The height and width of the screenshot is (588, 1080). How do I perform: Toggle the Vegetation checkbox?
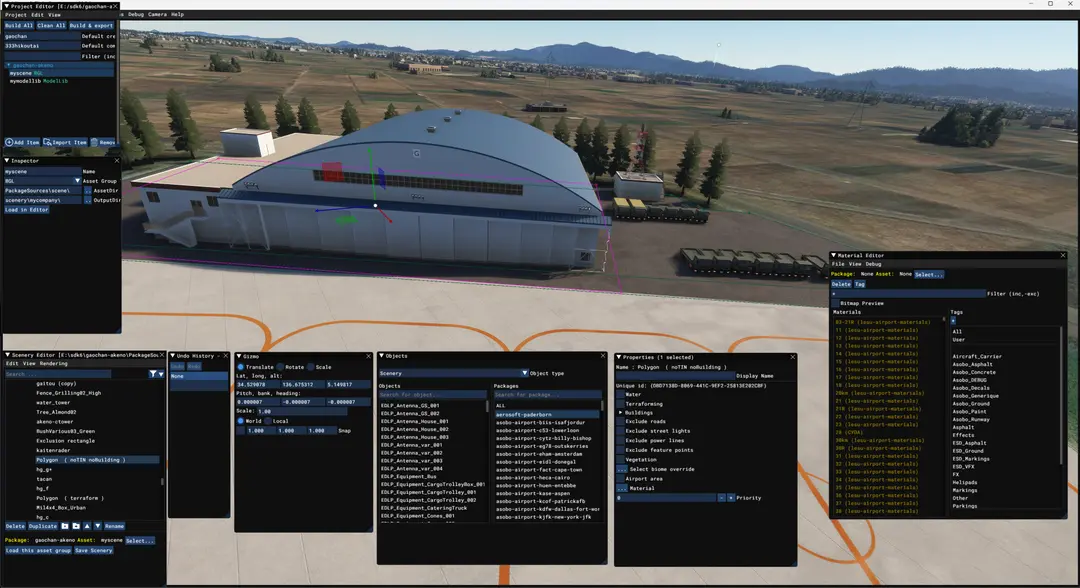click(x=621, y=459)
